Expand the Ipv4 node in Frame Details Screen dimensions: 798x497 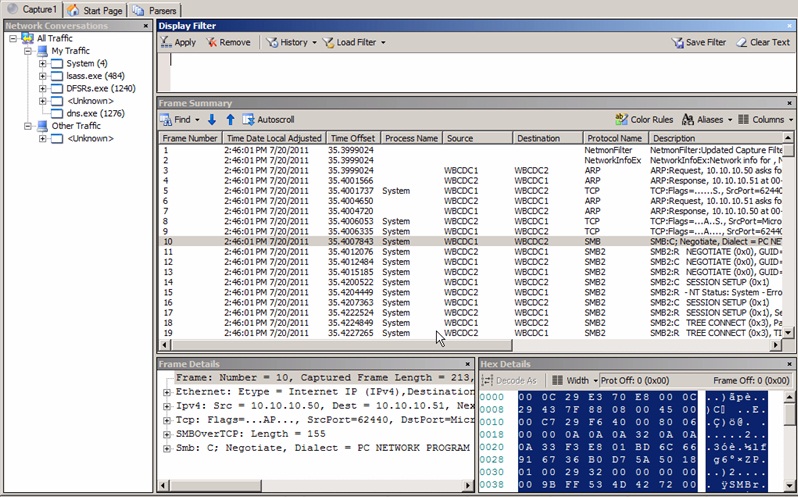pyautogui.click(x=167, y=407)
